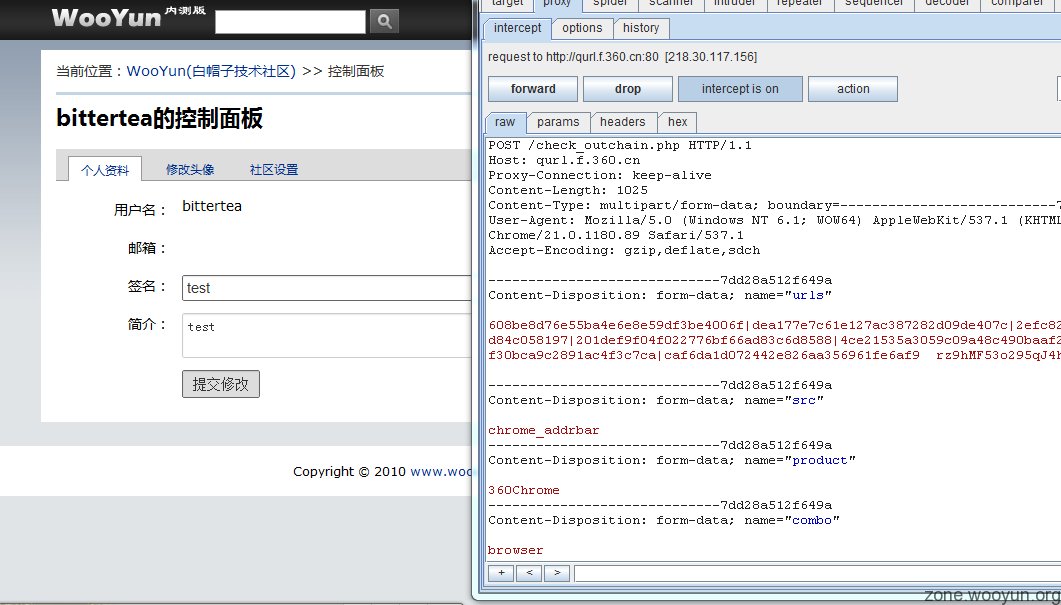Toggle the 'intercept is on' button
The image size is (1061, 605).
tap(740, 89)
